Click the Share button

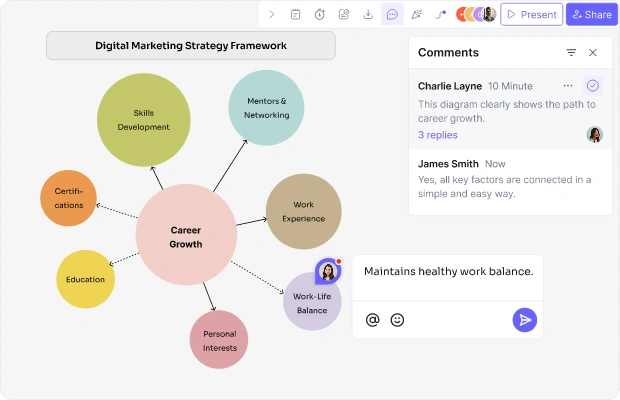[x=592, y=15]
